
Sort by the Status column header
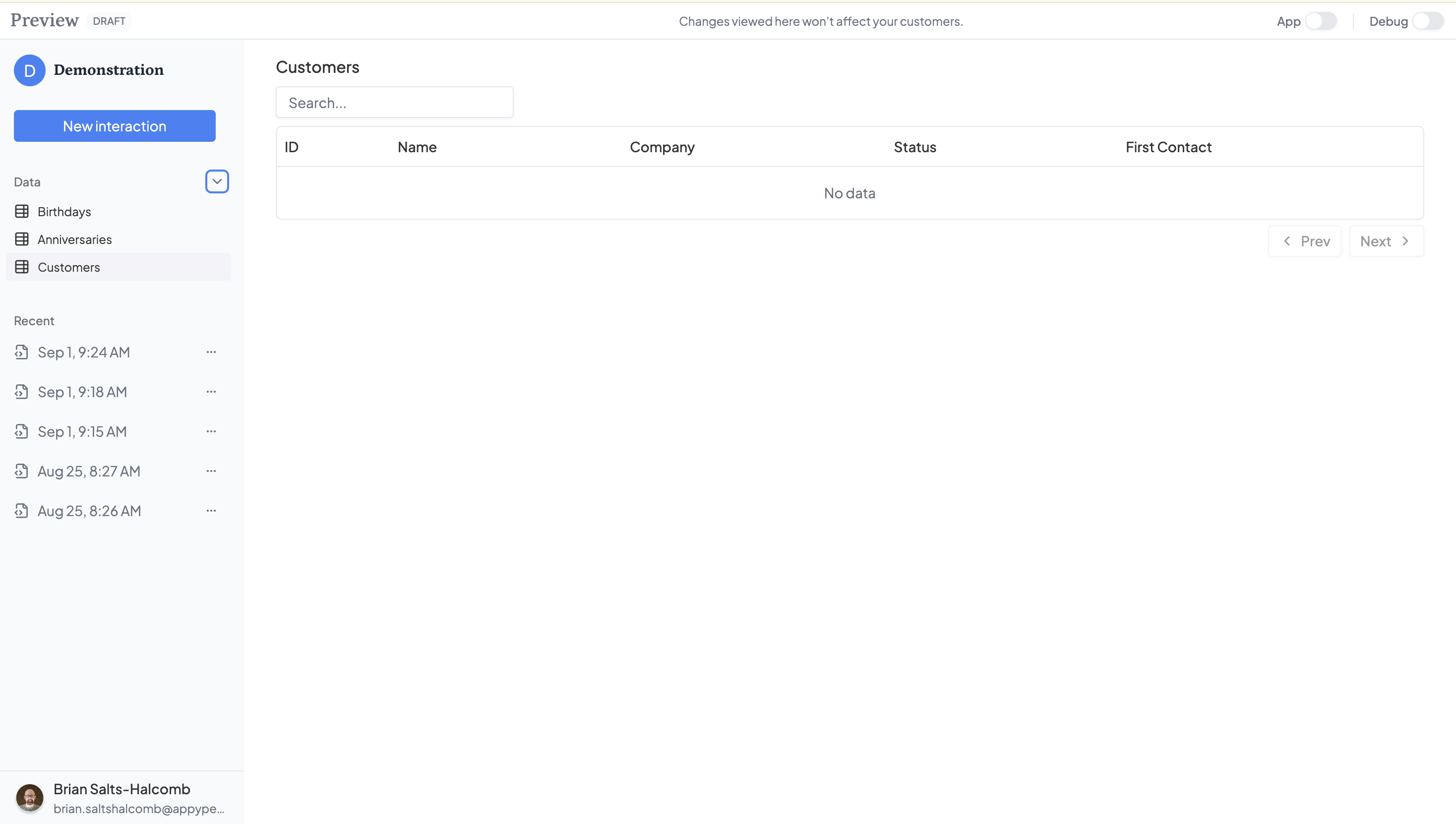click(x=914, y=147)
